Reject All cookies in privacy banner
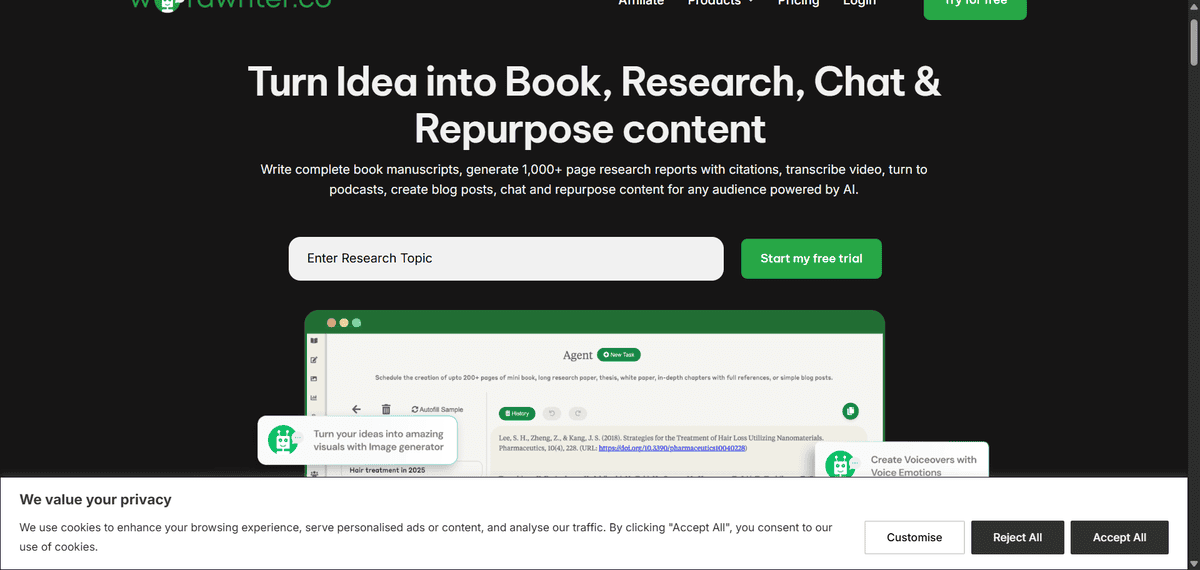 click(x=1017, y=538)
